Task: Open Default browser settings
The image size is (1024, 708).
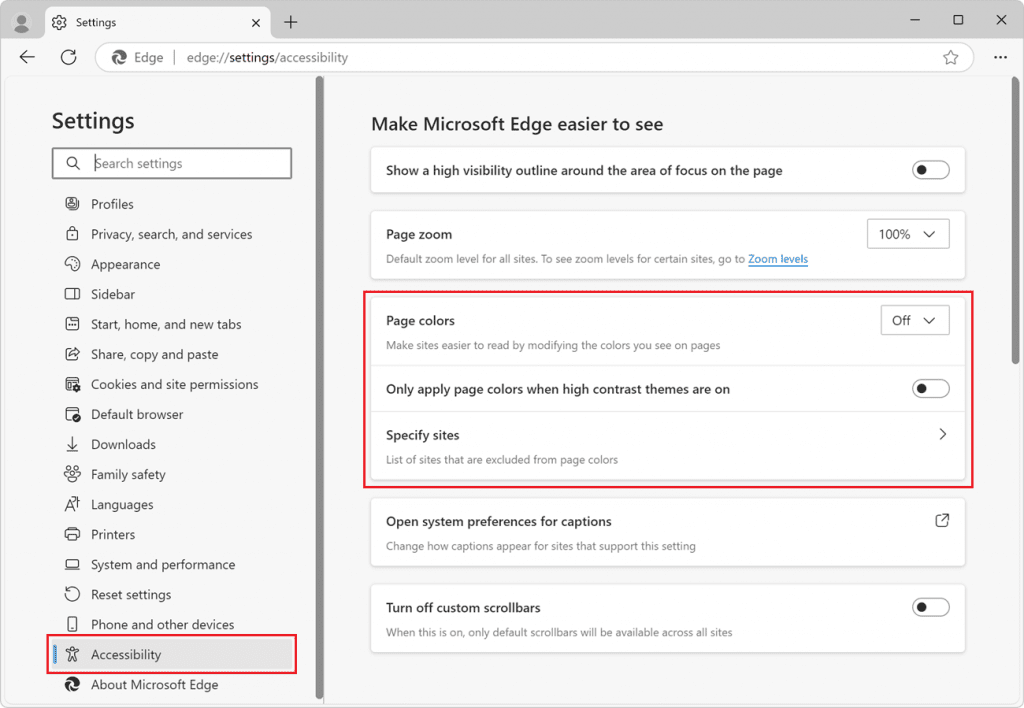Action: (x=137, y=415)
